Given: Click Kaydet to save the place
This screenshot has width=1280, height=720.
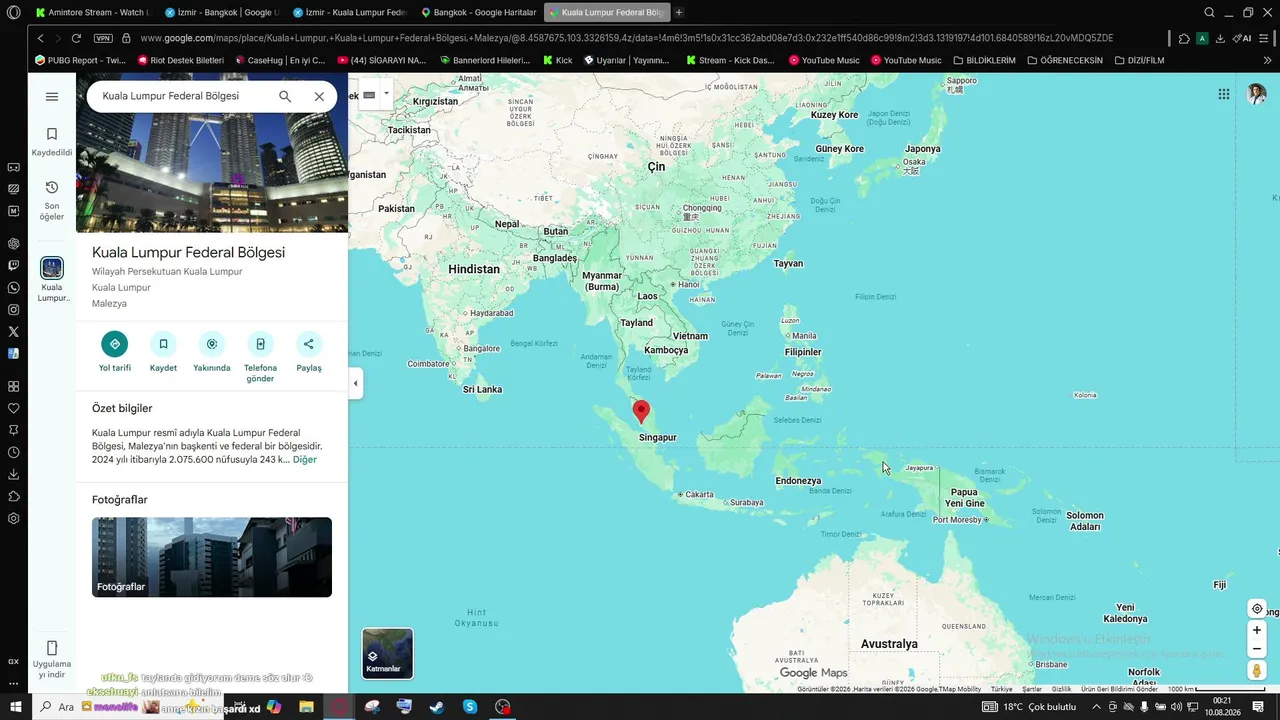Looking at the screenshot, I should pos(163,351).
